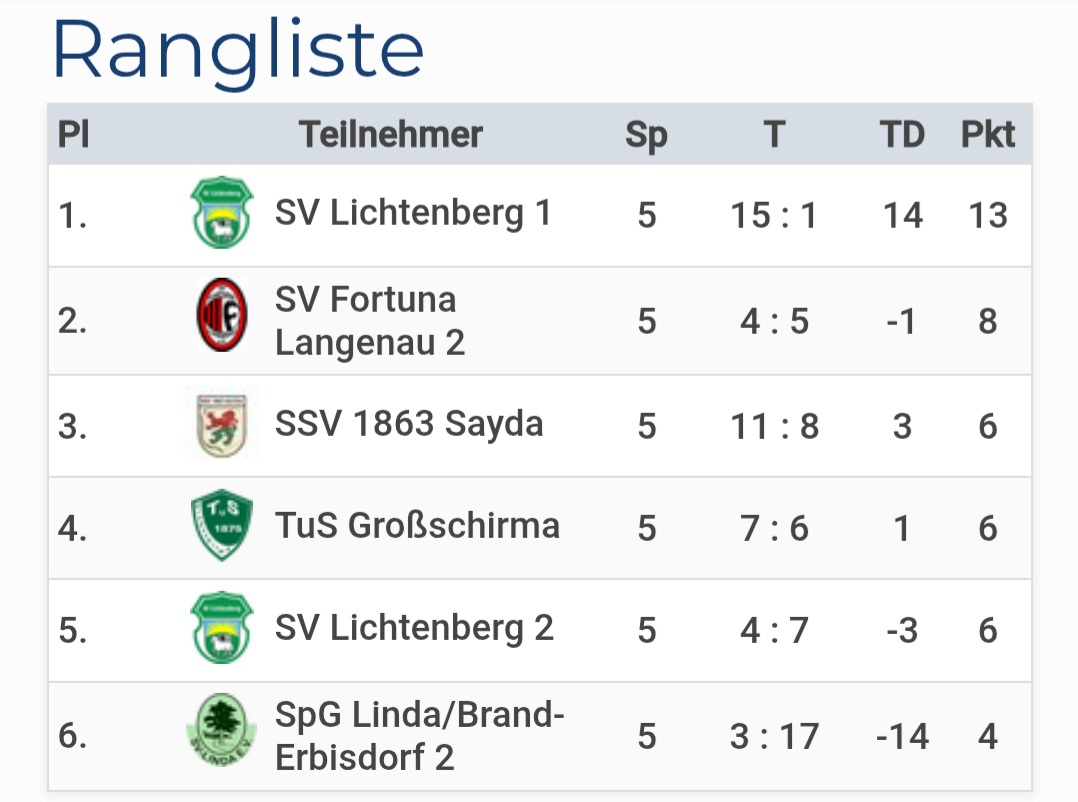The height and width of the screenshot is (802, 1078).
Task: Open SpG Linda/Brand-Erbisdorf 2 team page
Action: [x=419, y=736]
